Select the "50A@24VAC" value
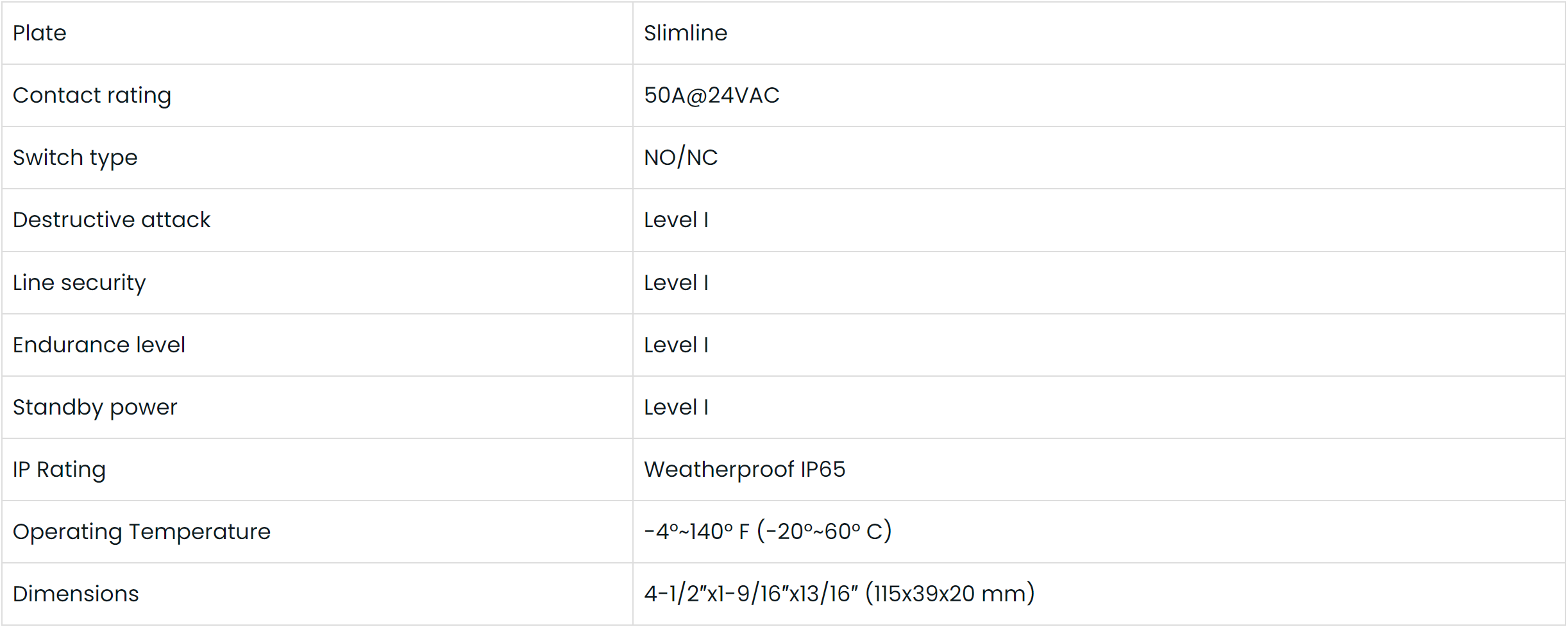Viewport: 1568px width, 627px height. tap(711, 96)
